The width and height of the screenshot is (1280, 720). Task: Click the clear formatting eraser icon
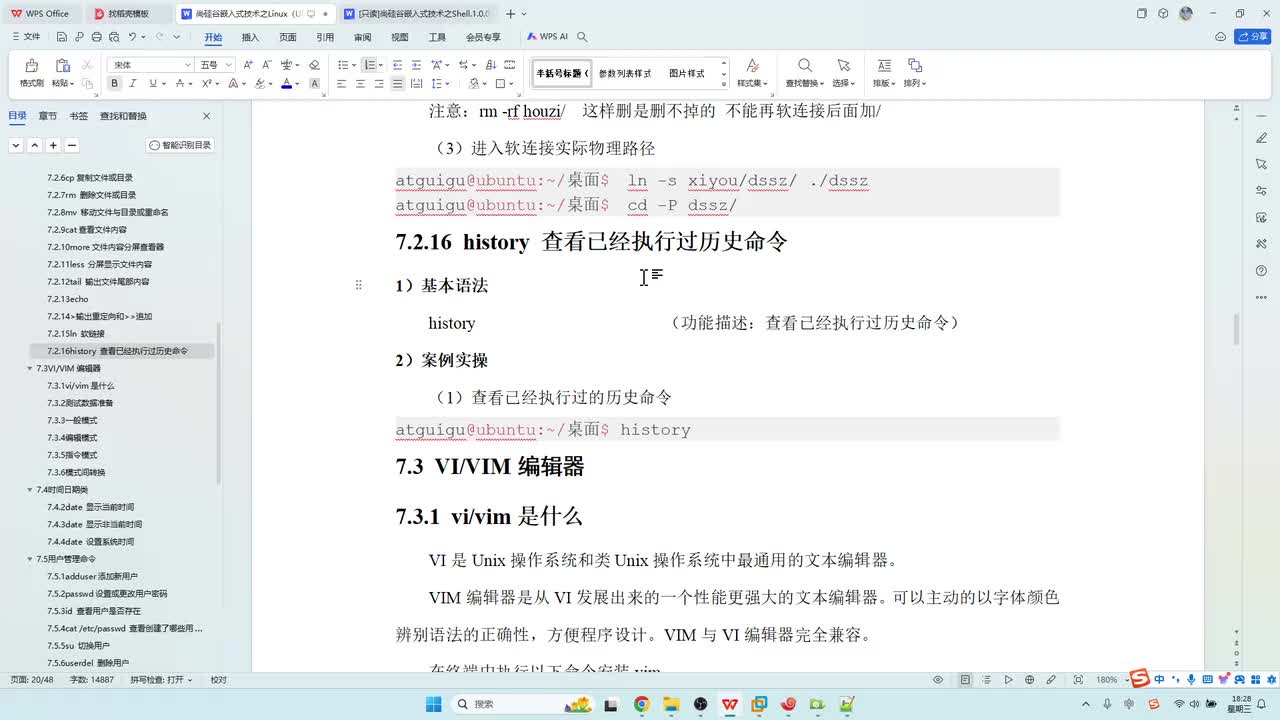coord(314,65)
